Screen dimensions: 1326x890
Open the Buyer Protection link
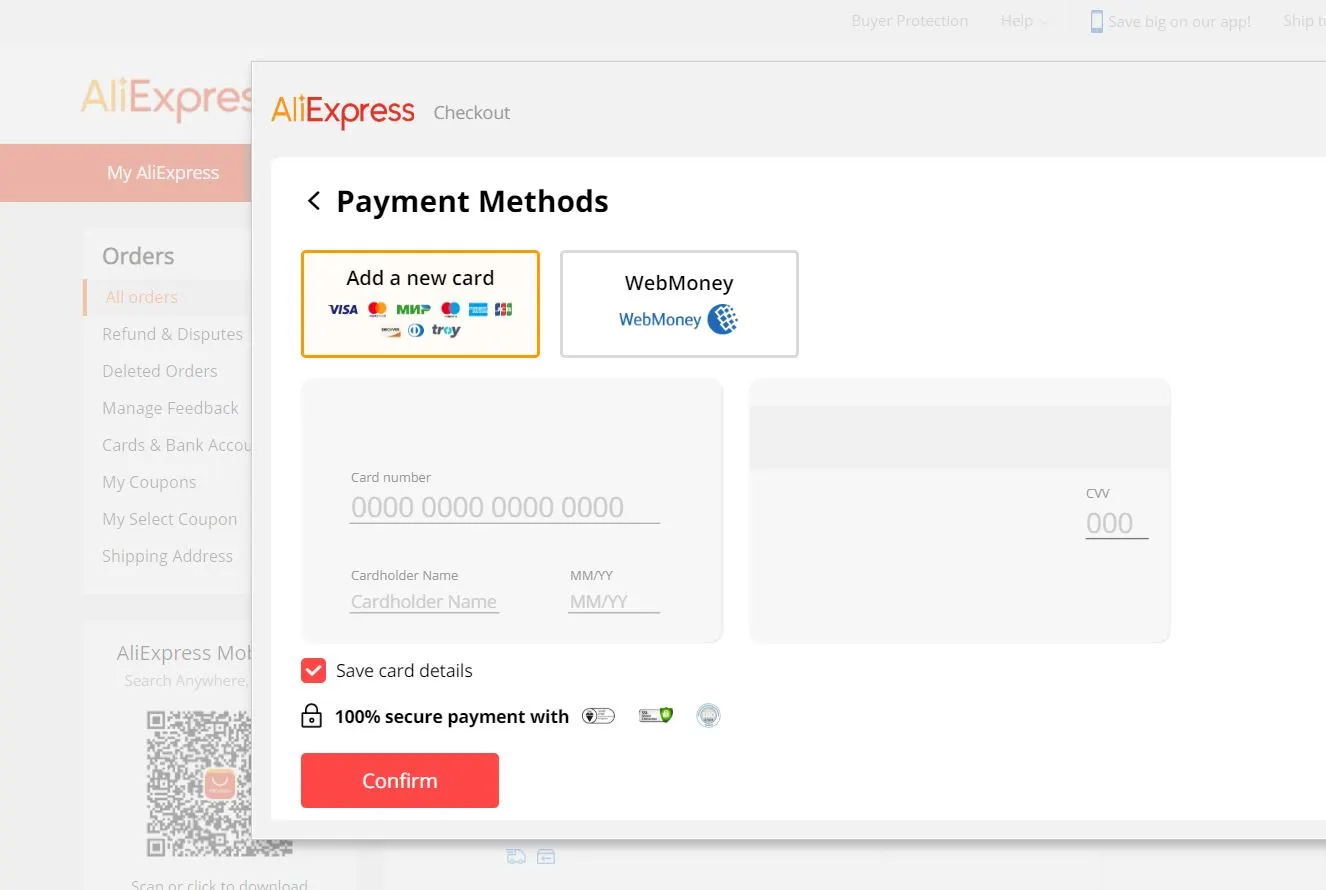tap(910, 21)
